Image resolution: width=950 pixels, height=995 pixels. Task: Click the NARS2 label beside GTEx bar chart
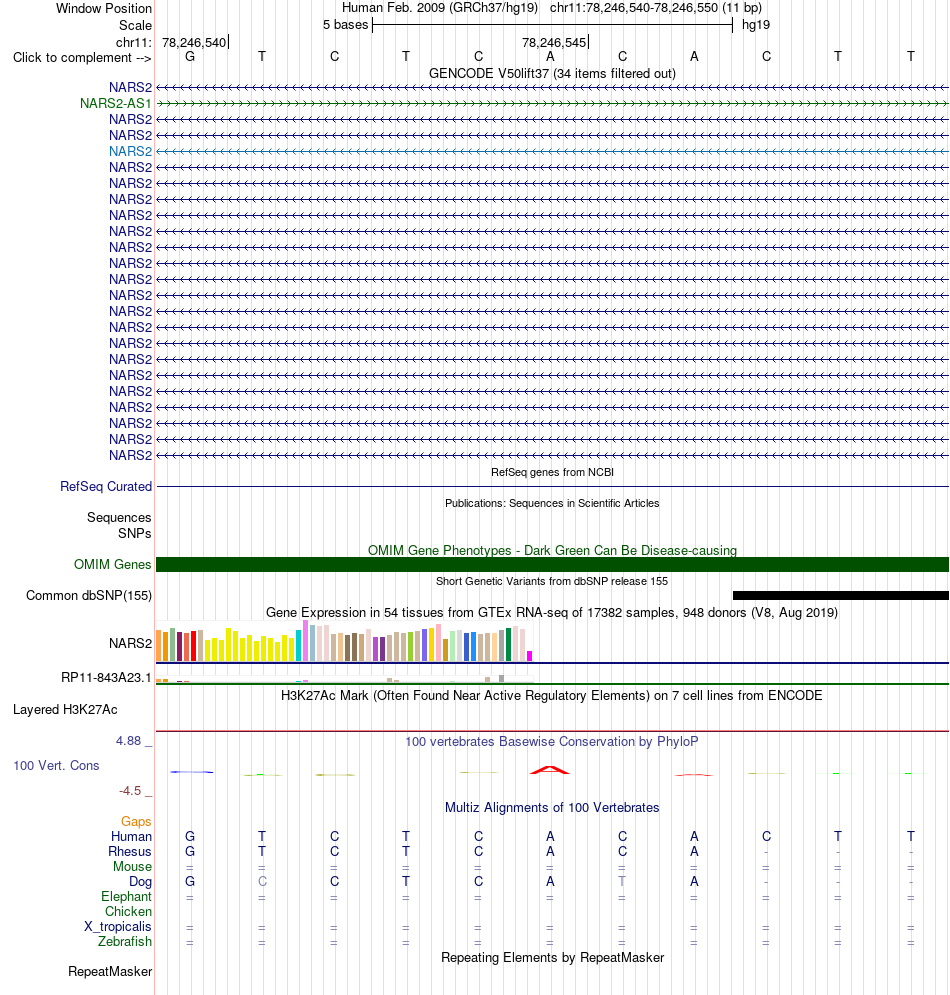(130, 643)
